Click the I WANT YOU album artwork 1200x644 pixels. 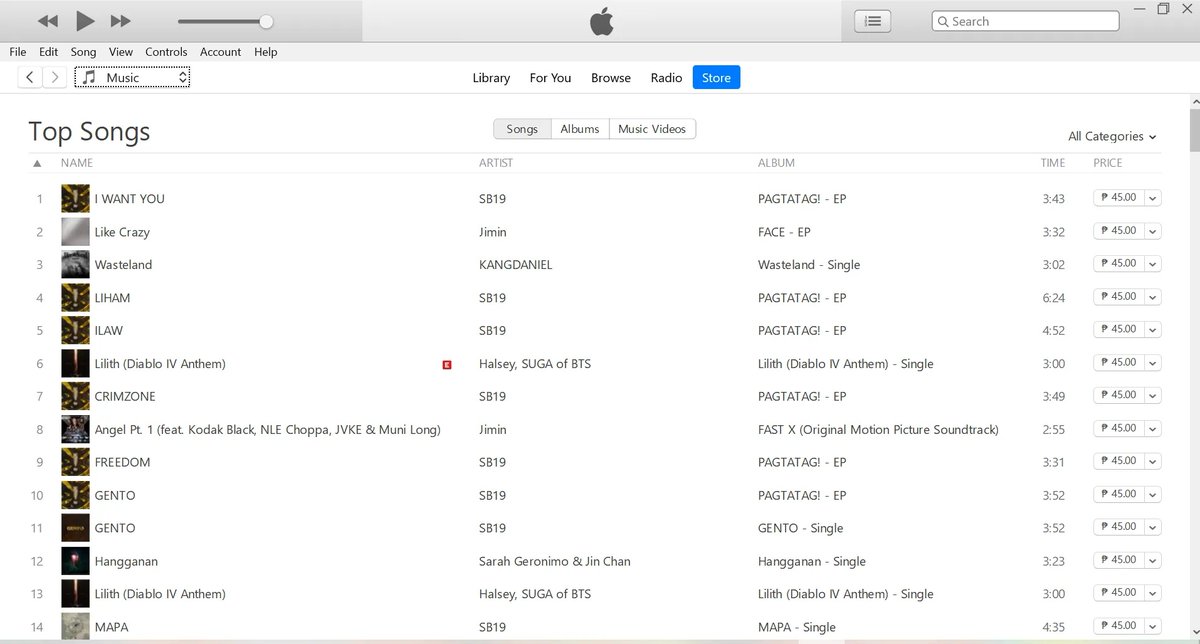click(75, 198)
